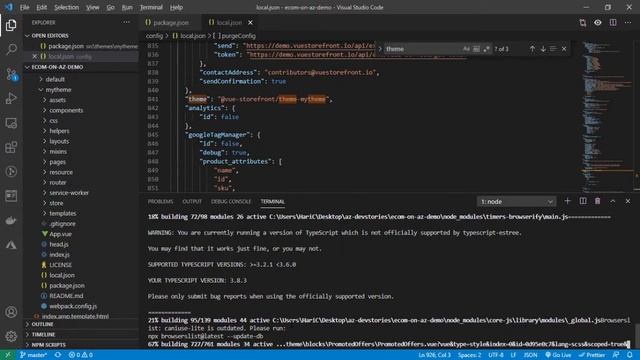Open the File menu

tap(24, 7)
